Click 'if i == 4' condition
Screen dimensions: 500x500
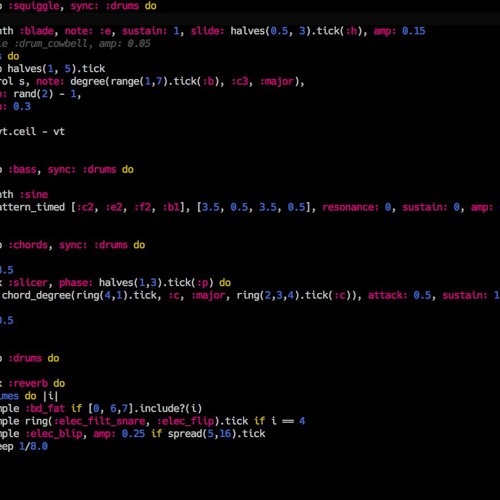pos(280,421)
